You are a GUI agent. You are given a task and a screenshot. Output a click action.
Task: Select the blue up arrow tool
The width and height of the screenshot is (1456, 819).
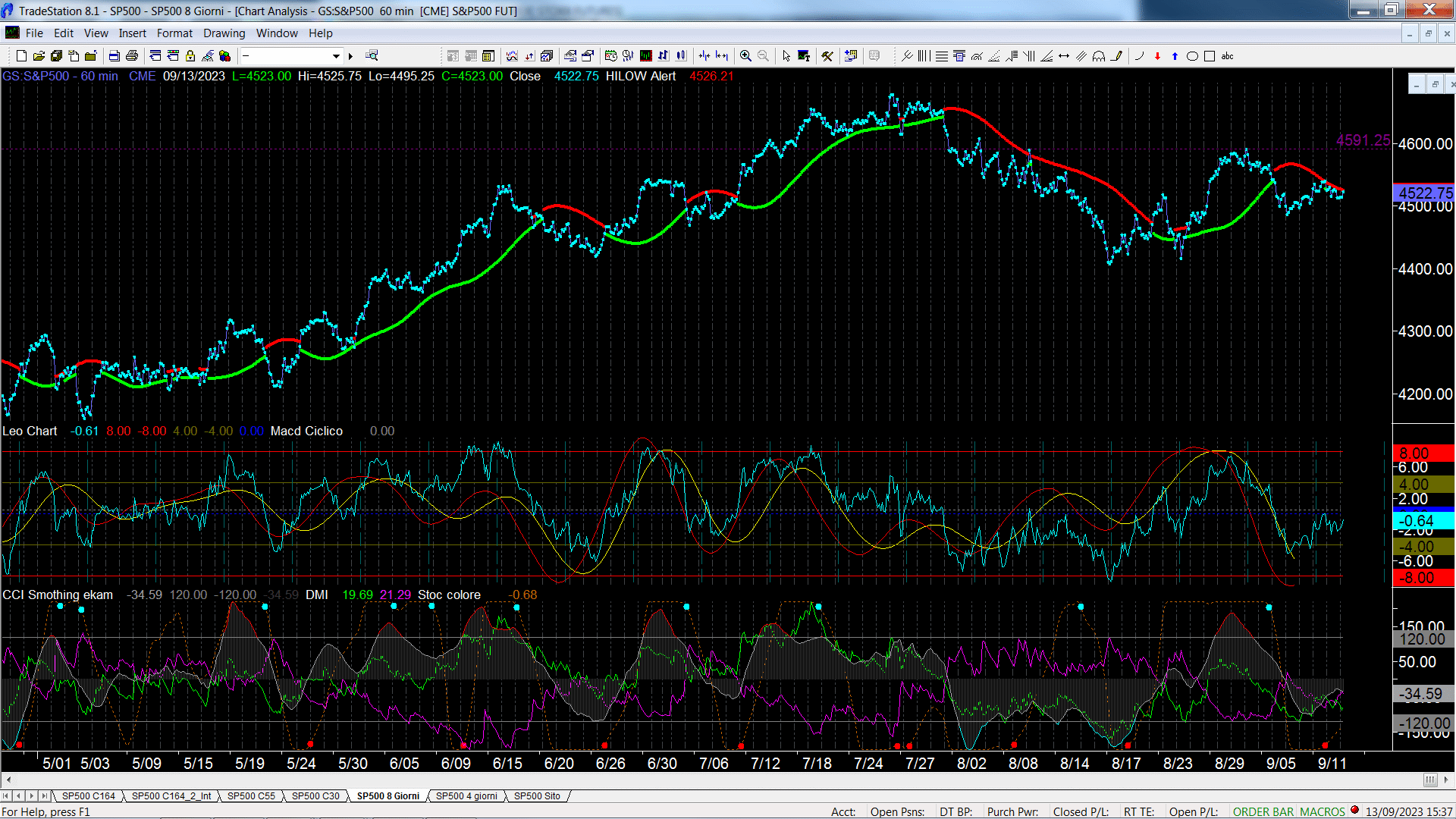1175,55
